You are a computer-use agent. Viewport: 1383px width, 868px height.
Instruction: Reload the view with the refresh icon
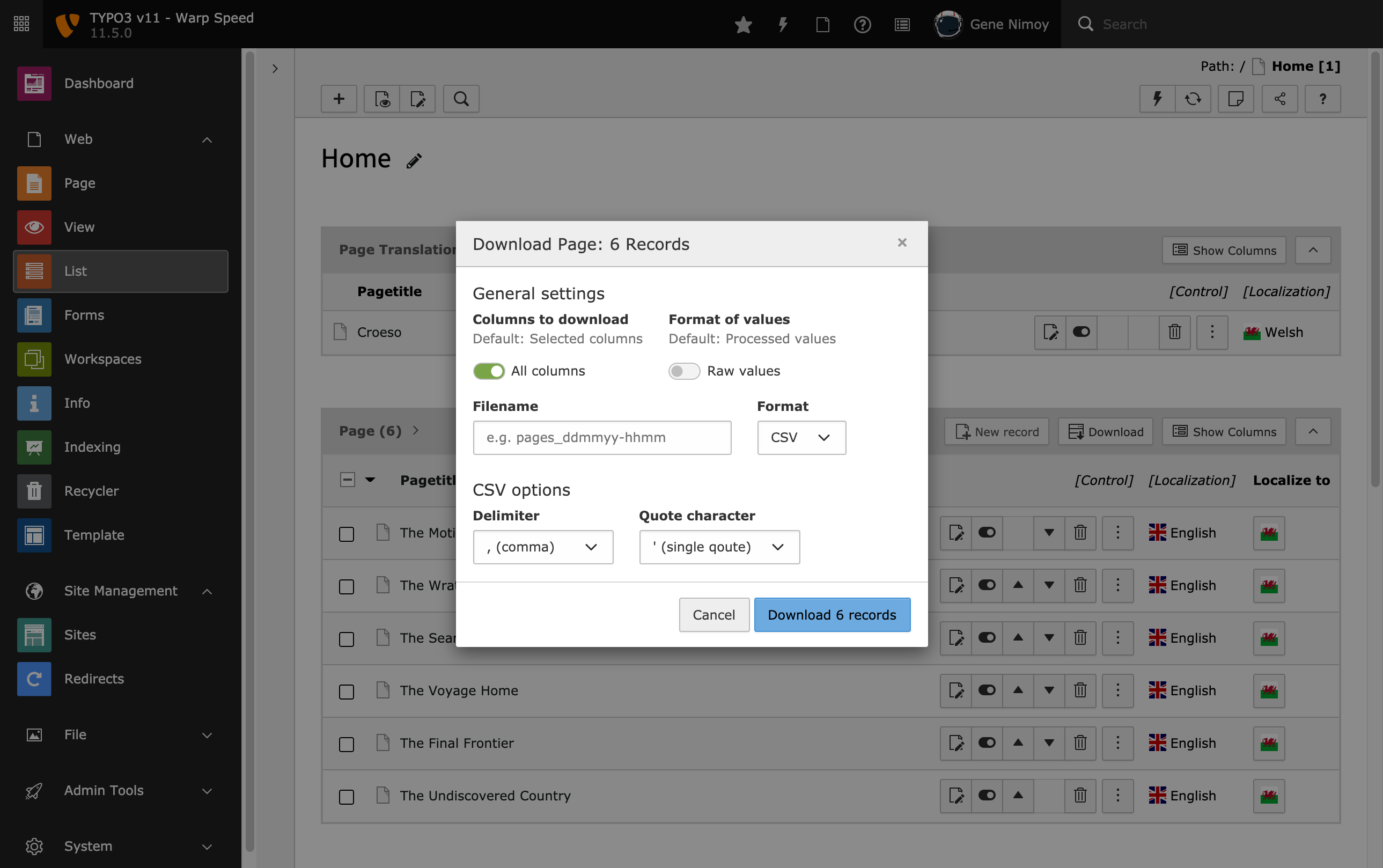1194,99
